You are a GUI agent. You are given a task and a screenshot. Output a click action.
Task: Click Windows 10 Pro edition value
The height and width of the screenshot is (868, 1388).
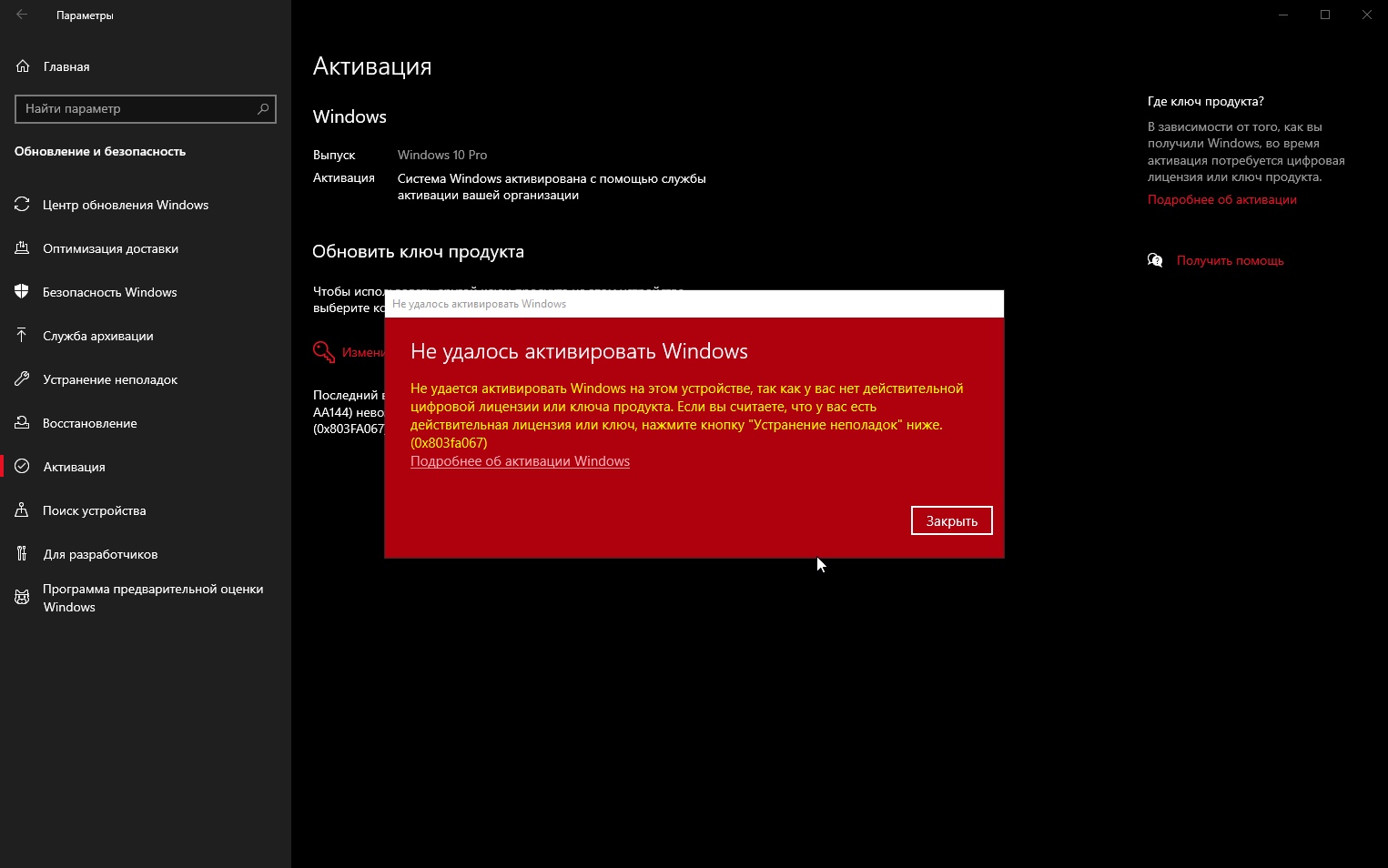pyautogui.click(x=442, y=155)
